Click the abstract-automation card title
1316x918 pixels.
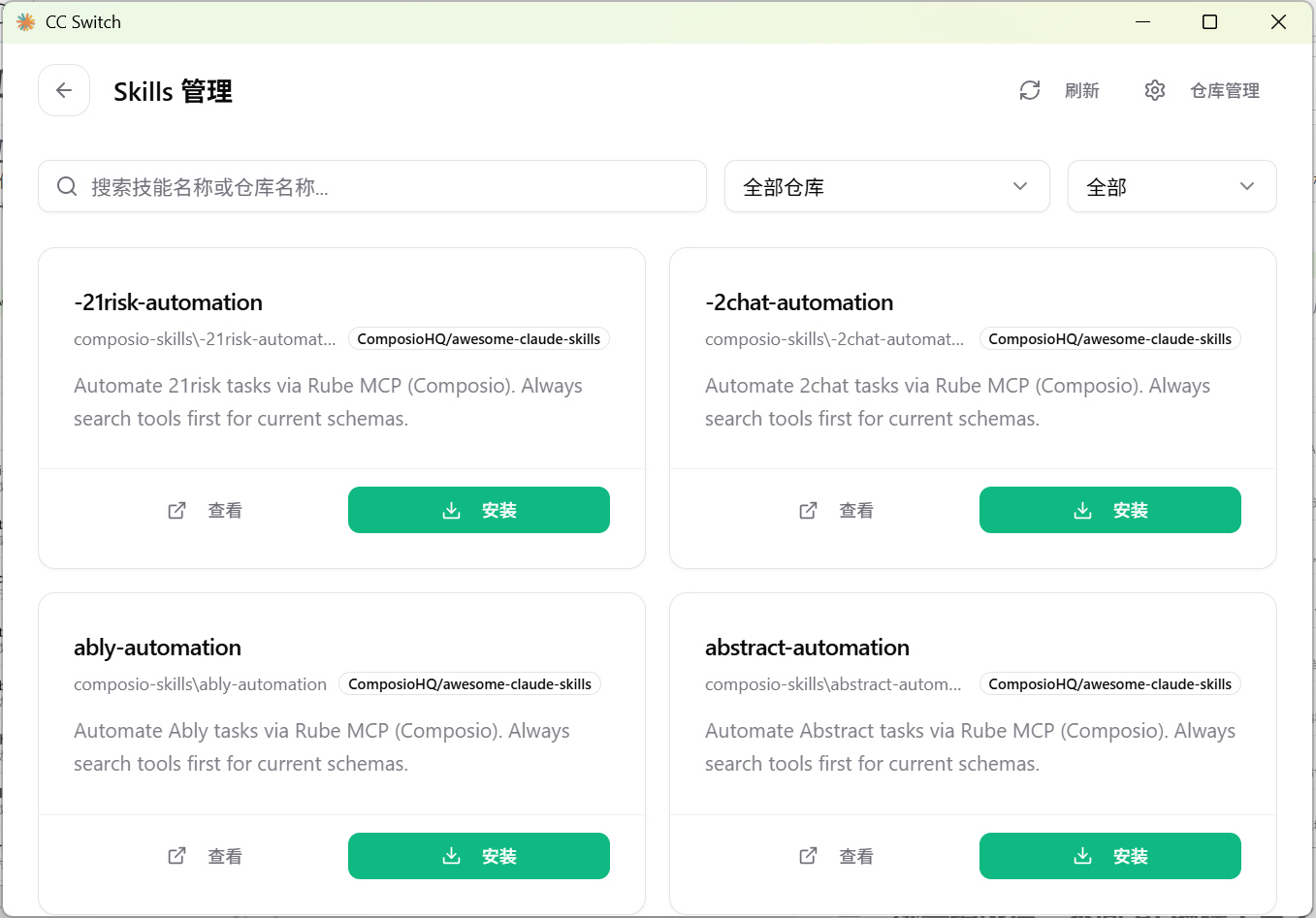click(x=807, y=648)
